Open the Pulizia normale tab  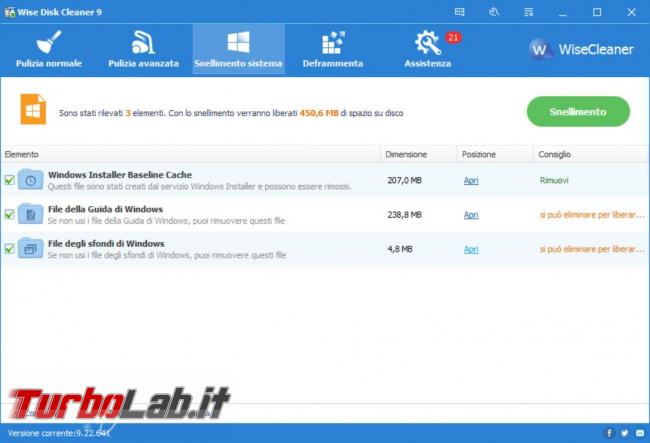(49, 50)
